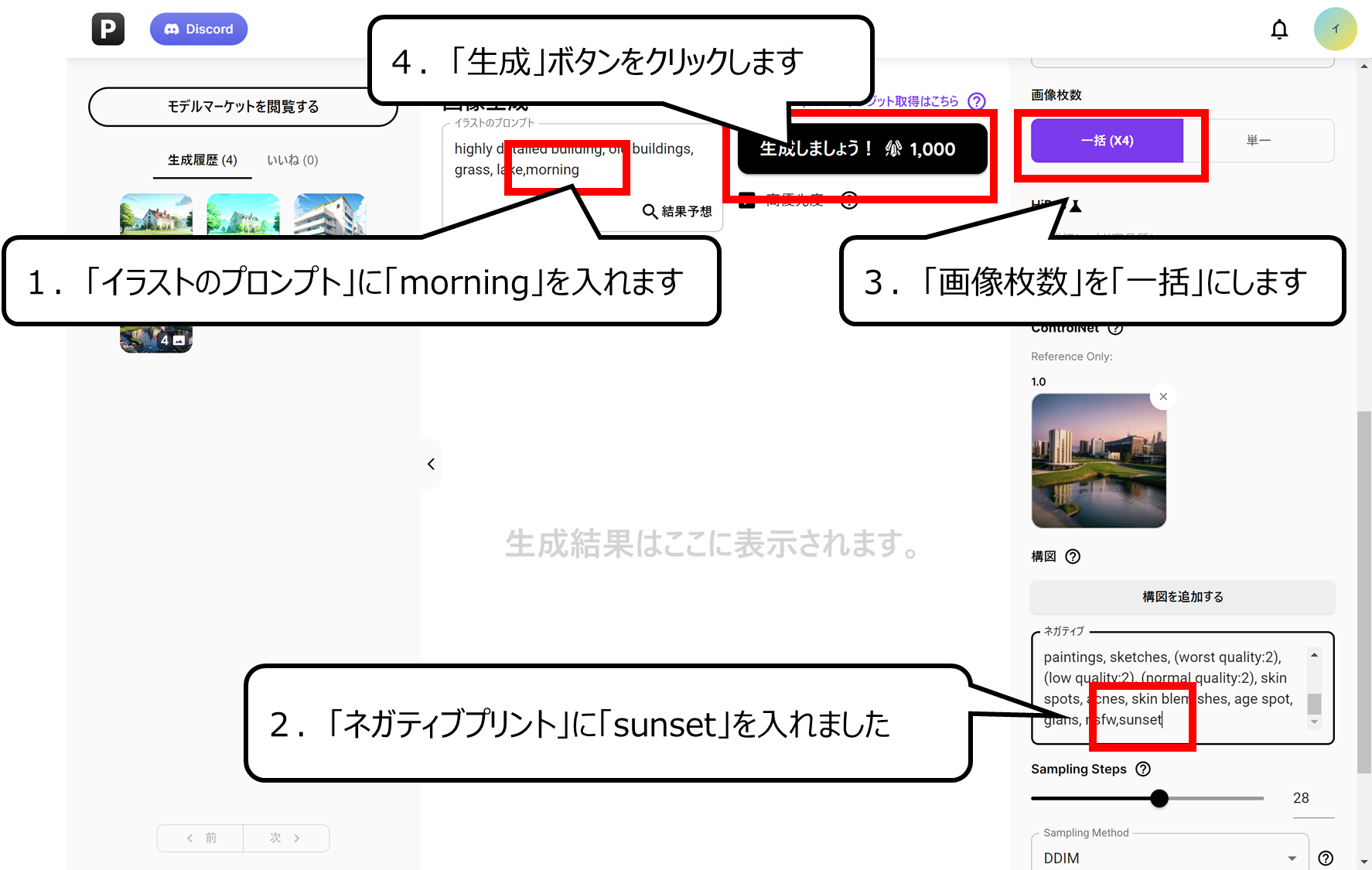Open notifications bell
The width and height of the screenshot is (1372, 870).
coord(1280,29)
